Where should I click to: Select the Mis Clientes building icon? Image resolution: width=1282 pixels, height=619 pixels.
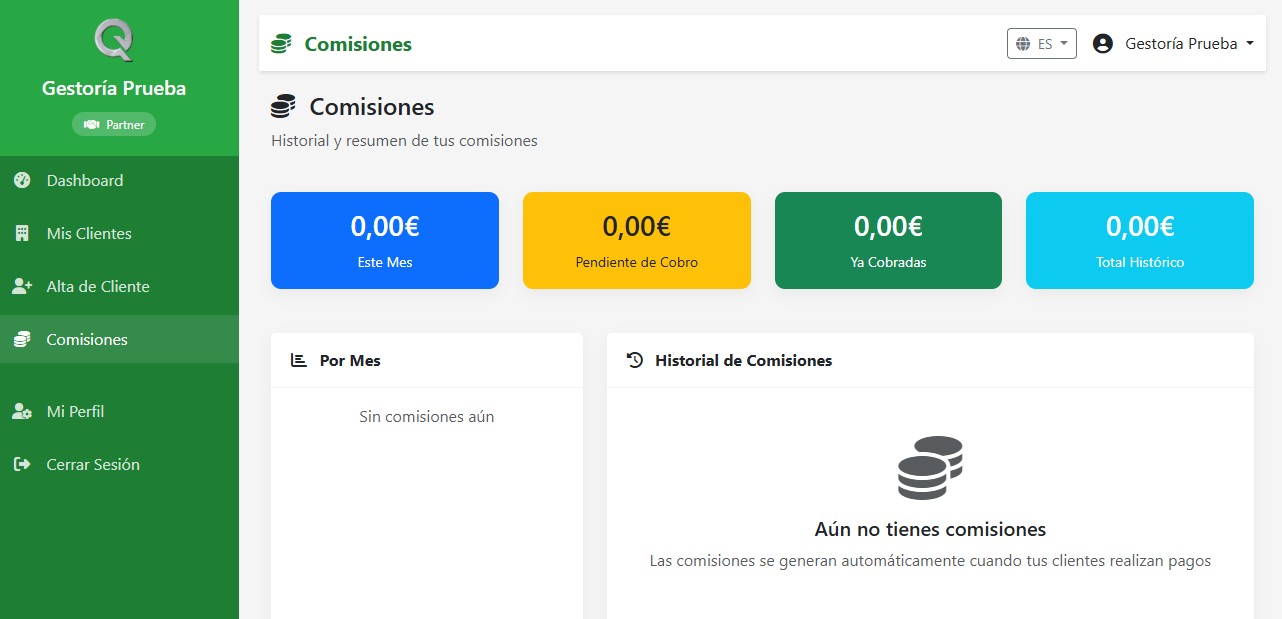pyautogui.click(x=24, y=233)
